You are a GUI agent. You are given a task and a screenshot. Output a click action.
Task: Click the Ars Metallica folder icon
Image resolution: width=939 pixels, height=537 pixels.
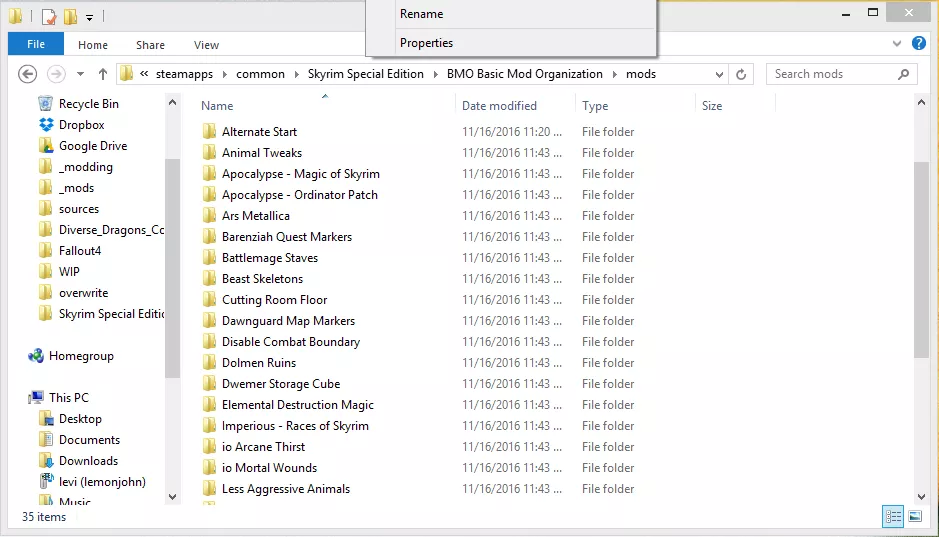pos(209,216)
